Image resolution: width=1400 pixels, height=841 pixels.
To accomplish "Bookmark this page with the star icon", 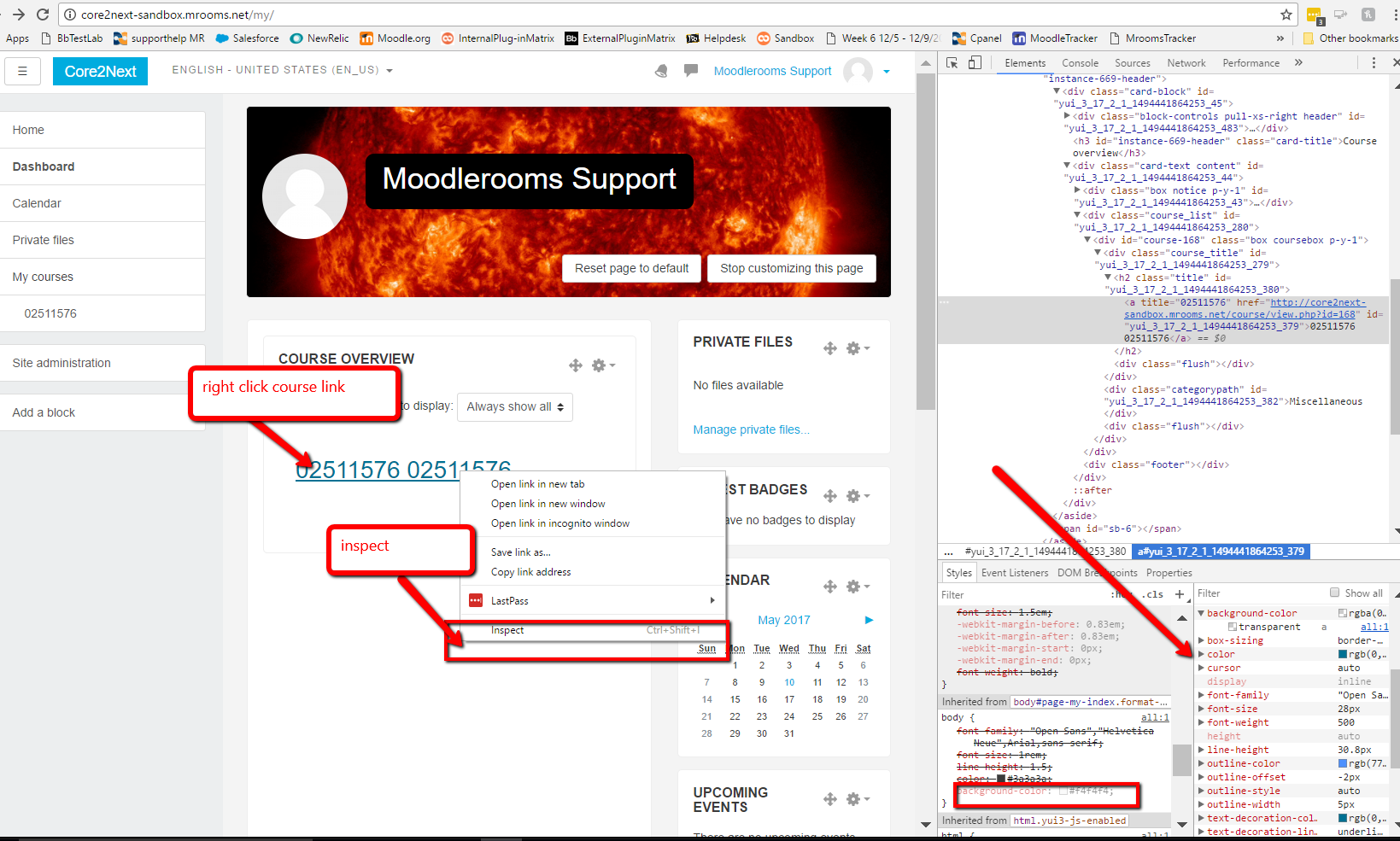I will click(x=1286, y=15).
